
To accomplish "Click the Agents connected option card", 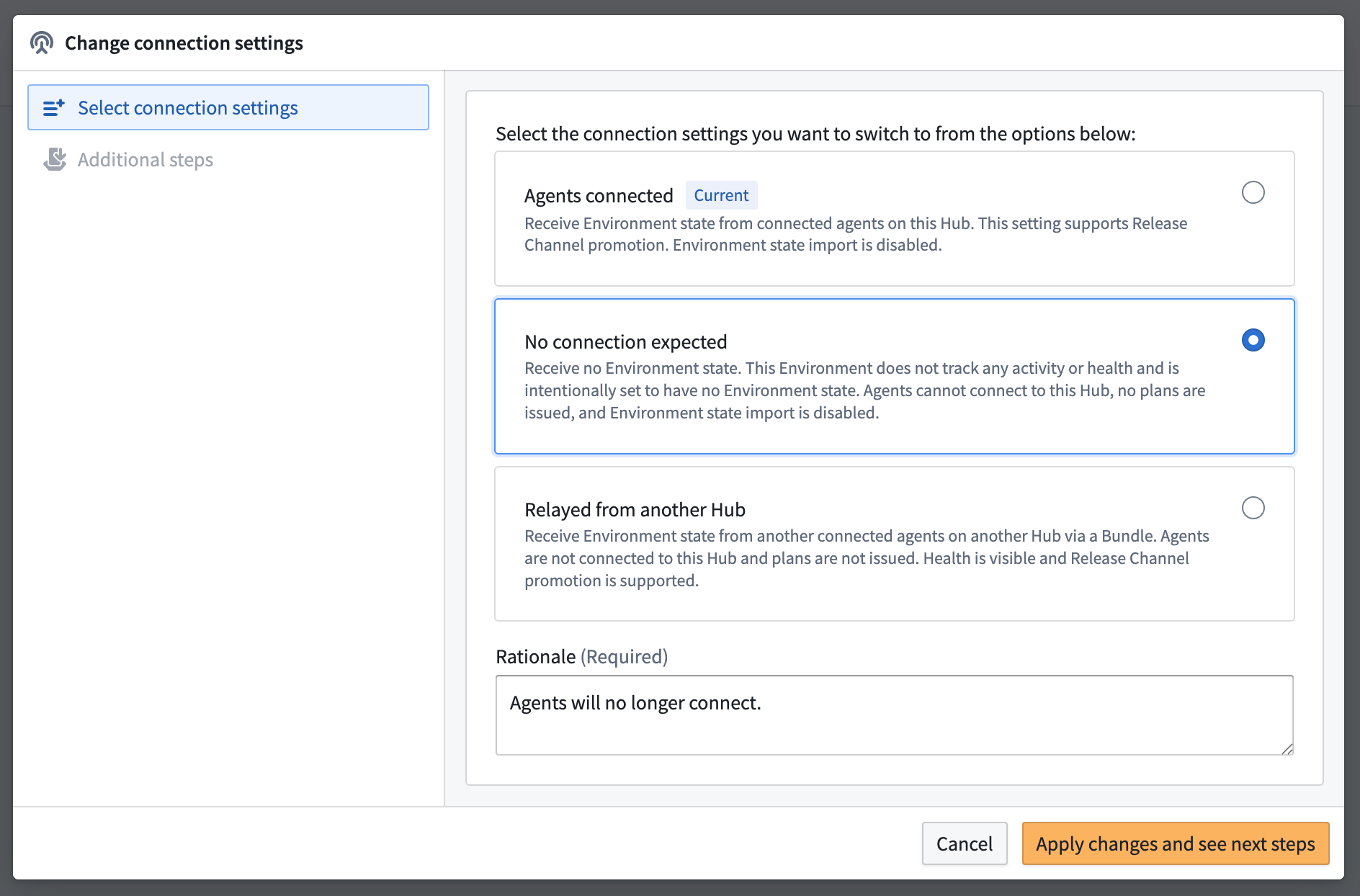I will click(893, 218).
